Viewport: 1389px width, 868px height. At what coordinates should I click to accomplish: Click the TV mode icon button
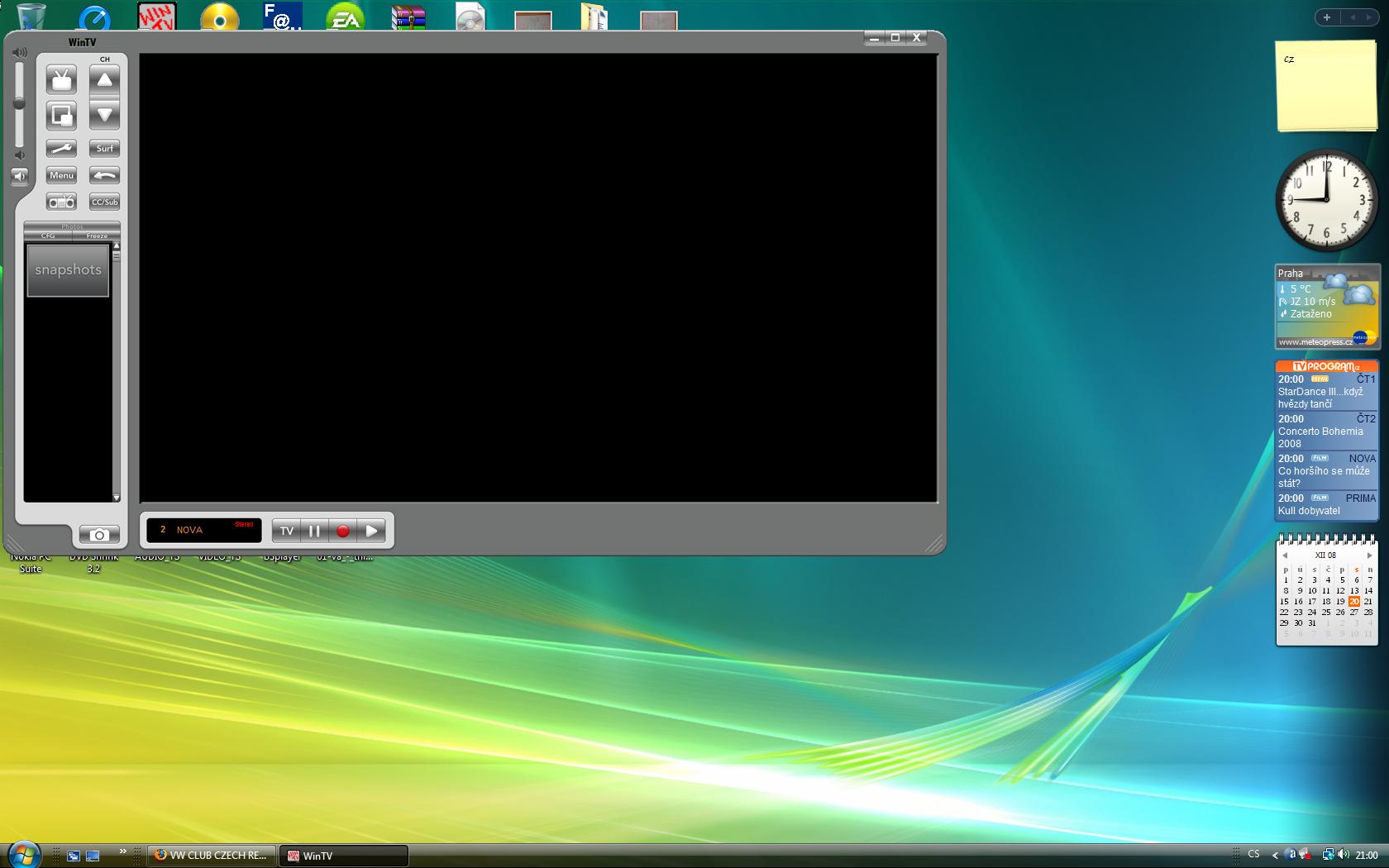coord(61,80)
